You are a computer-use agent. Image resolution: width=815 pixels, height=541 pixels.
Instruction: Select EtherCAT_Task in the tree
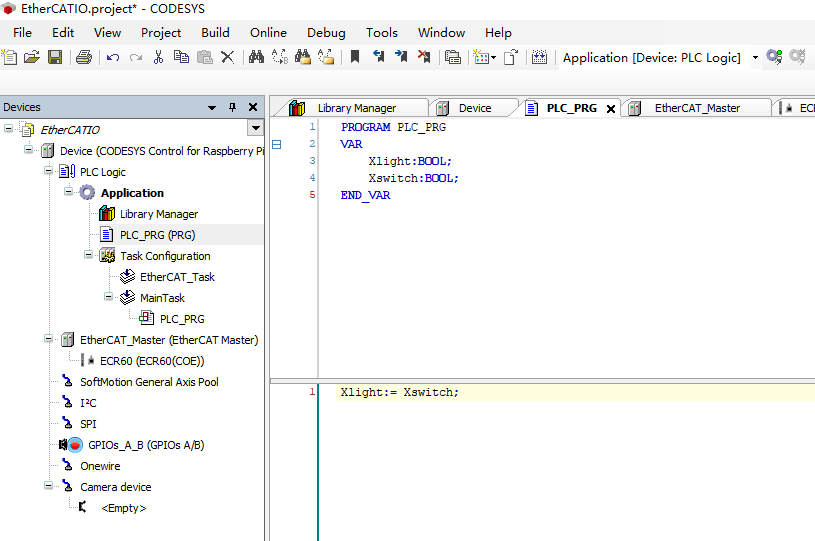click(x=177, y=277)
